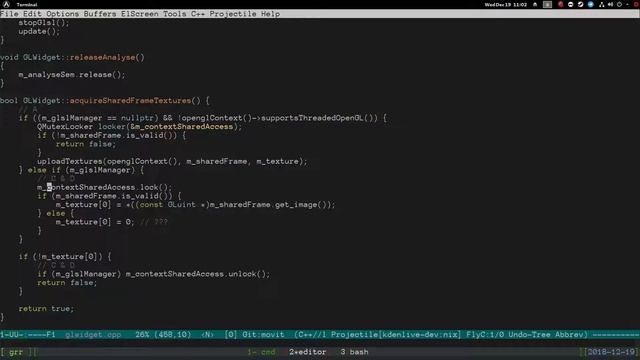Switch to tmux window 2 editor

(308, 352)
